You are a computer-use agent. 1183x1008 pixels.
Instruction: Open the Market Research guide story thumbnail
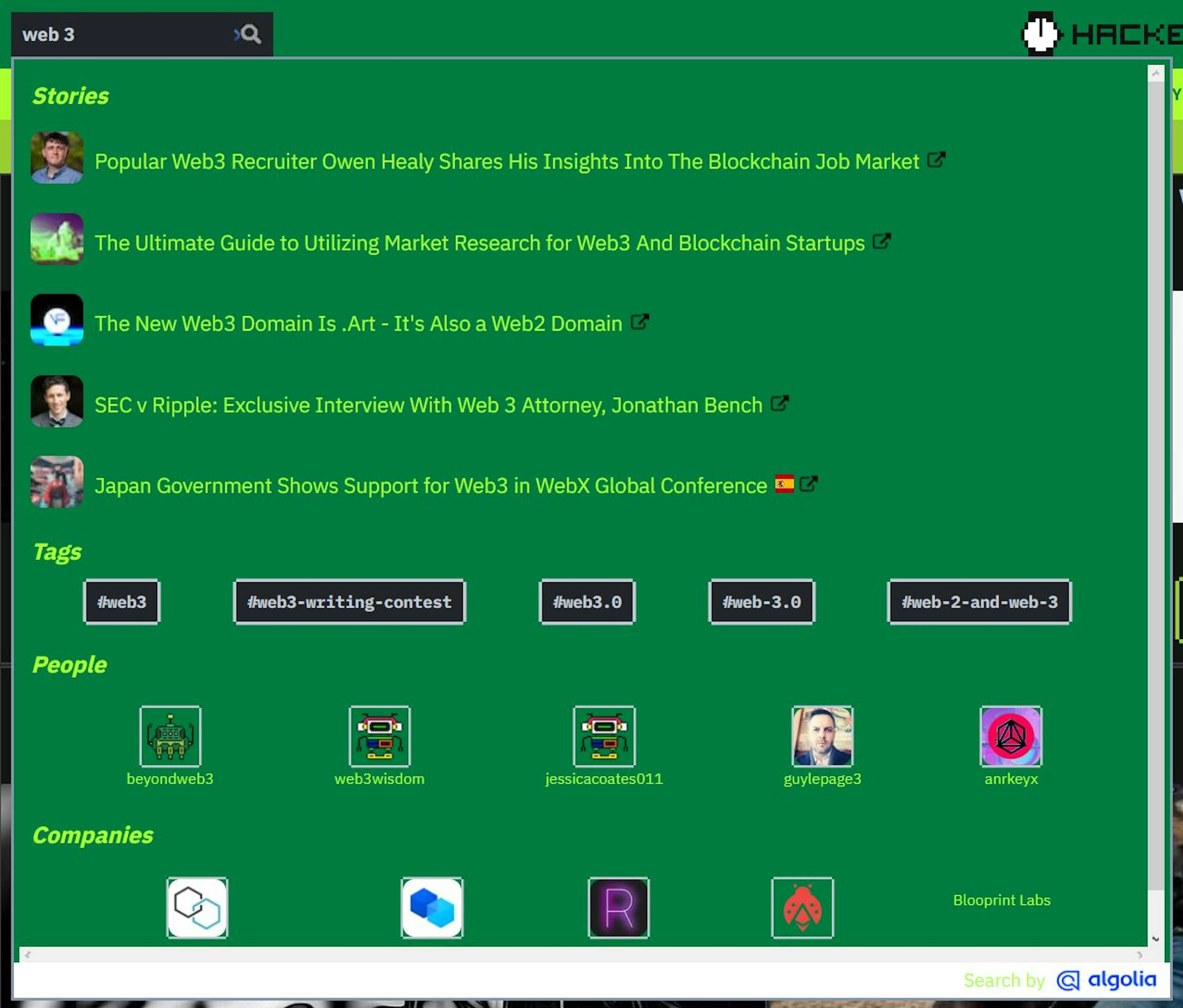[56, 239]
